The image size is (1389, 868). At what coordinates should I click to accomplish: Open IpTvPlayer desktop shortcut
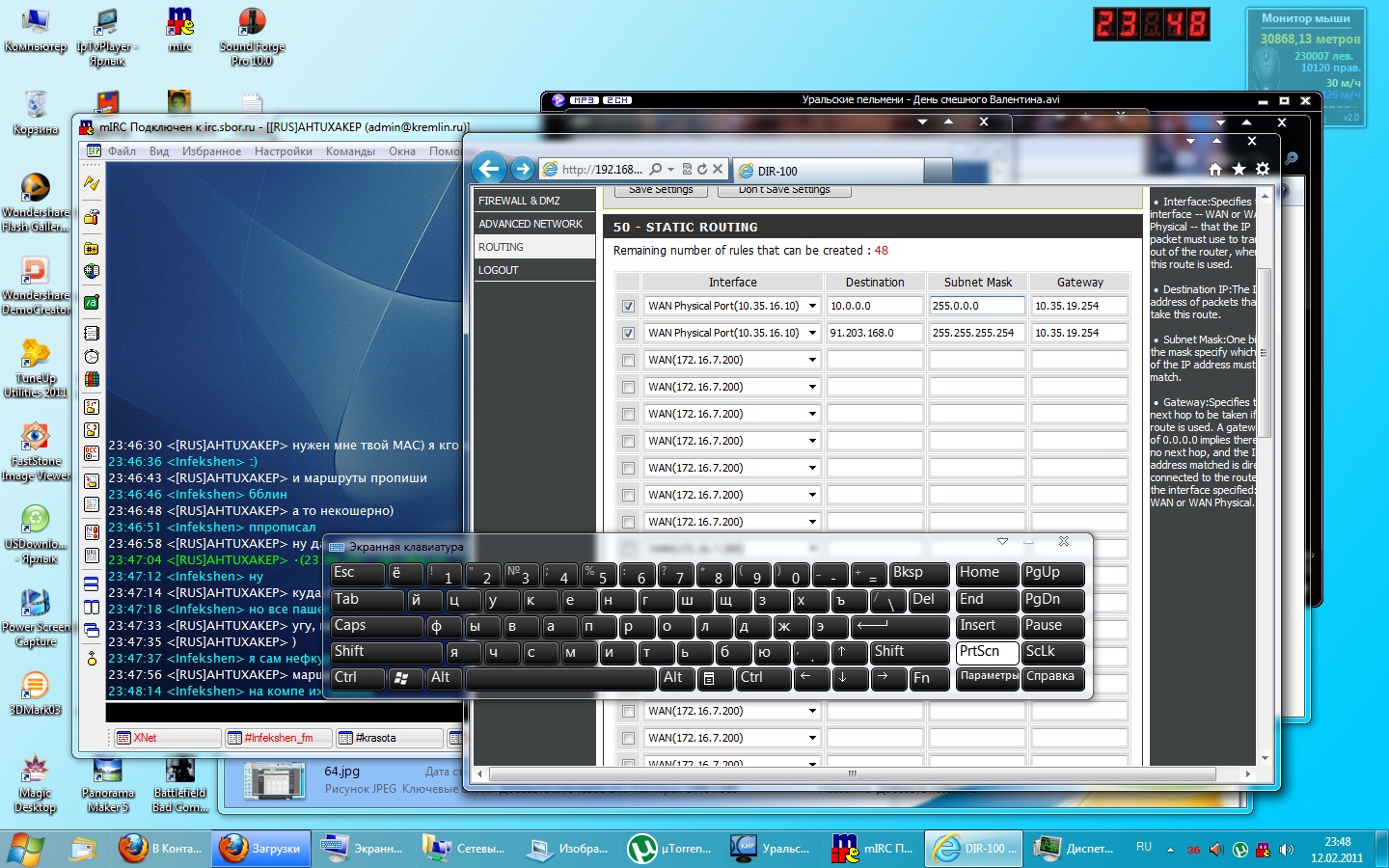click(x=107, y=37)
